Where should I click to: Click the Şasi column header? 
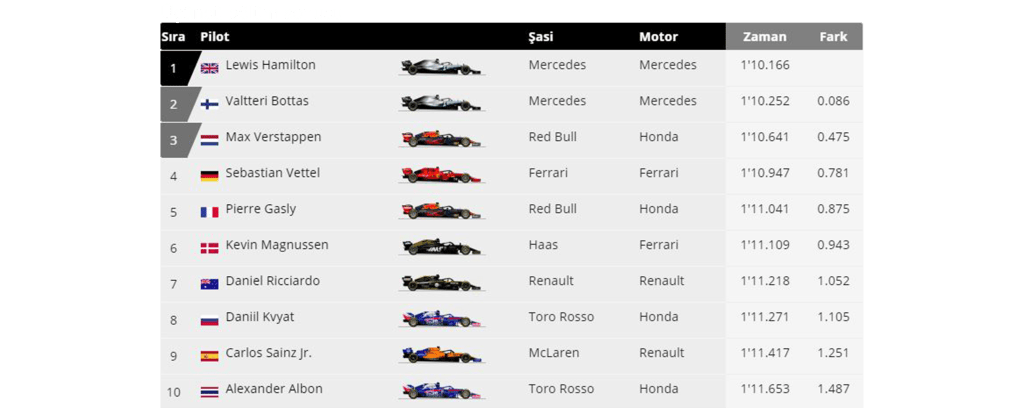[x=541, y=37]
